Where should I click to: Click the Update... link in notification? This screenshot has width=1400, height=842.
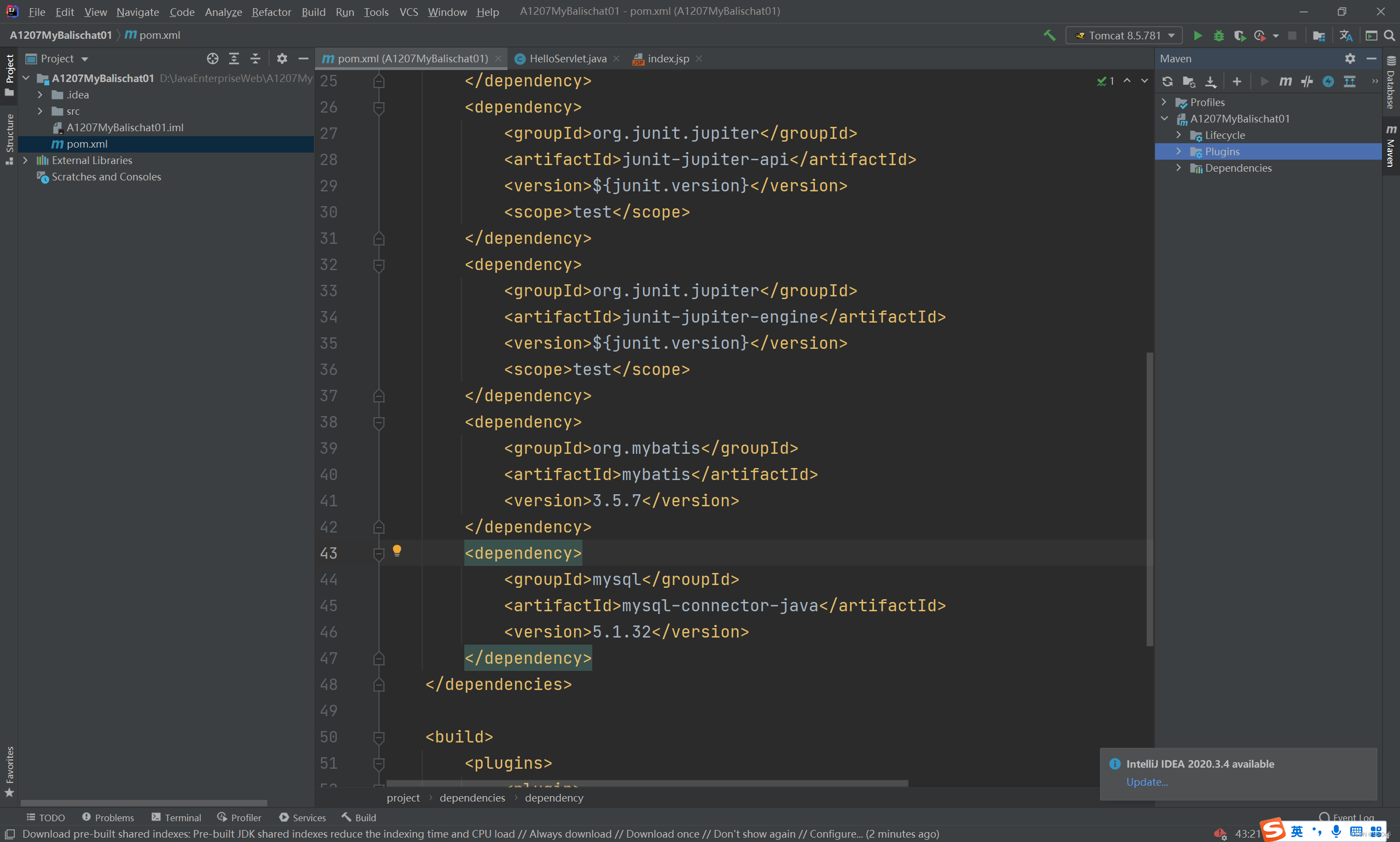[1147, 782]
